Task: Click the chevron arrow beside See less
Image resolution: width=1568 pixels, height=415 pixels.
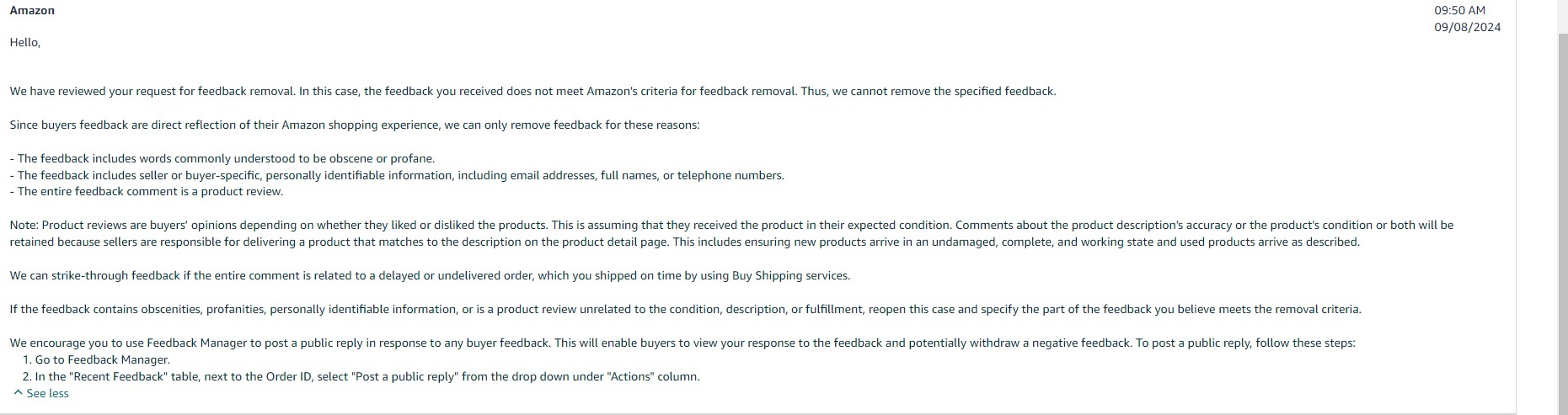Action: (x=18, y=393)
